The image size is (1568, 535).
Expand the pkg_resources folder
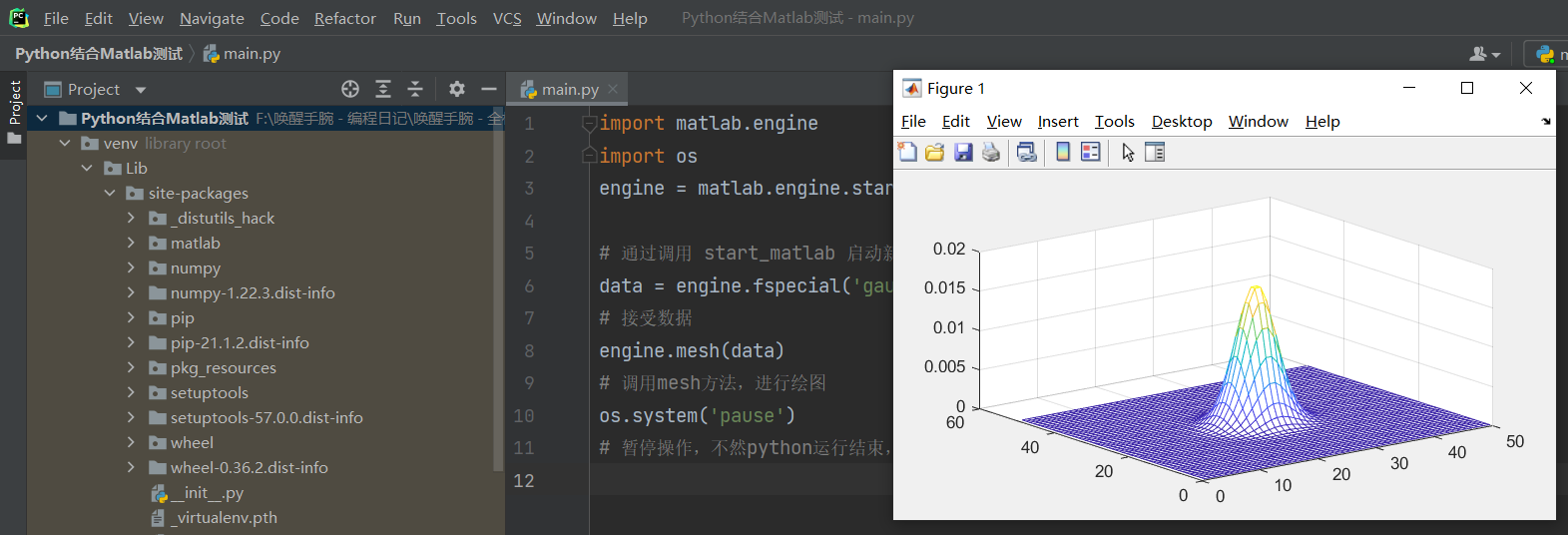(131, 367)
